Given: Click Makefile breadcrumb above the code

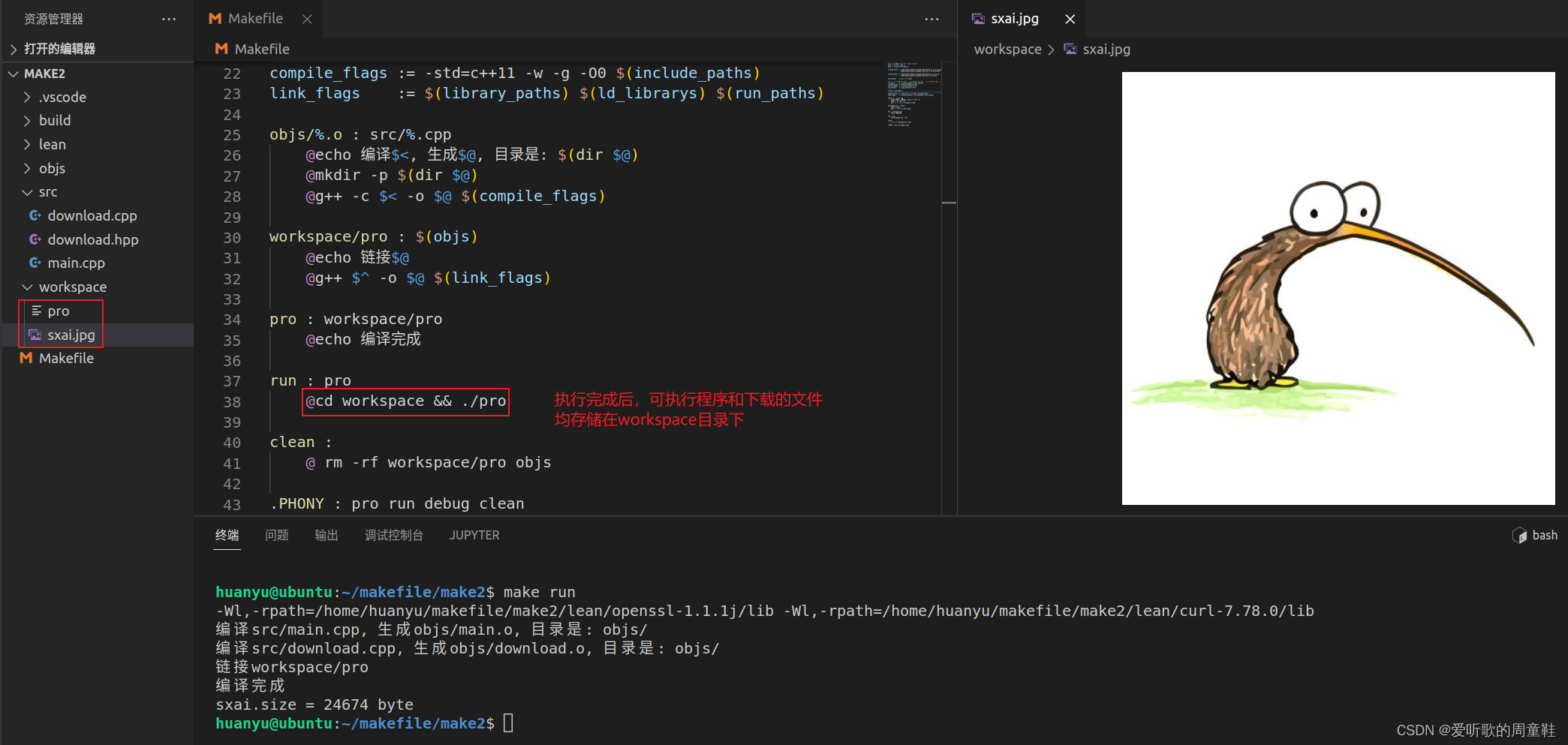Looking at the screenshot, I should point(262,49).
